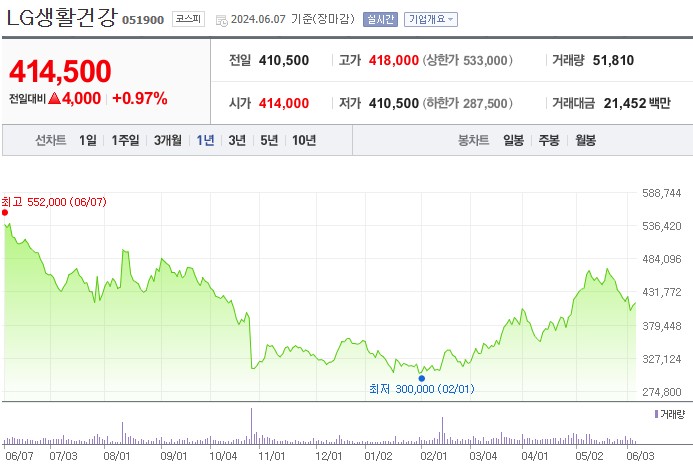This screenshot has width=693, height=466.
Task: Click the LG생활건강 stock name heading
Action: pyautogui.click(x=62, y=18)
